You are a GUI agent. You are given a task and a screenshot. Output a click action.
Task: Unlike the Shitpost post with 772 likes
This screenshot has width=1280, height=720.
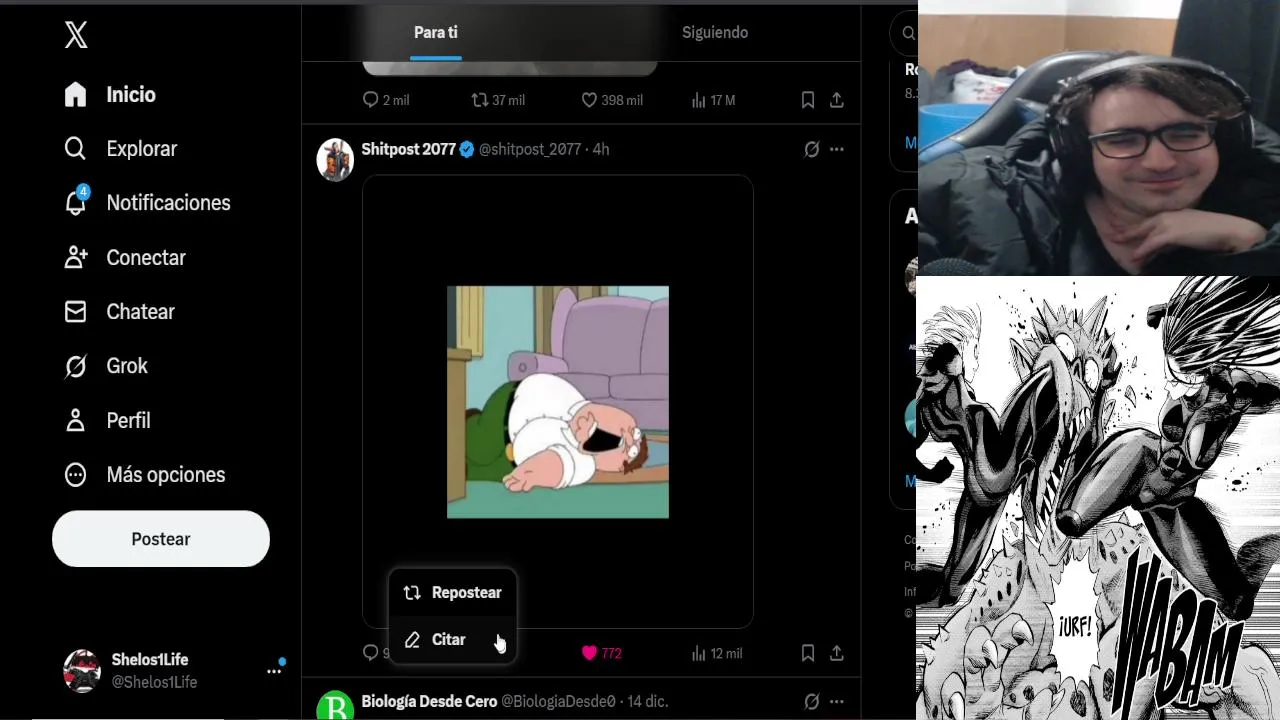601,653
